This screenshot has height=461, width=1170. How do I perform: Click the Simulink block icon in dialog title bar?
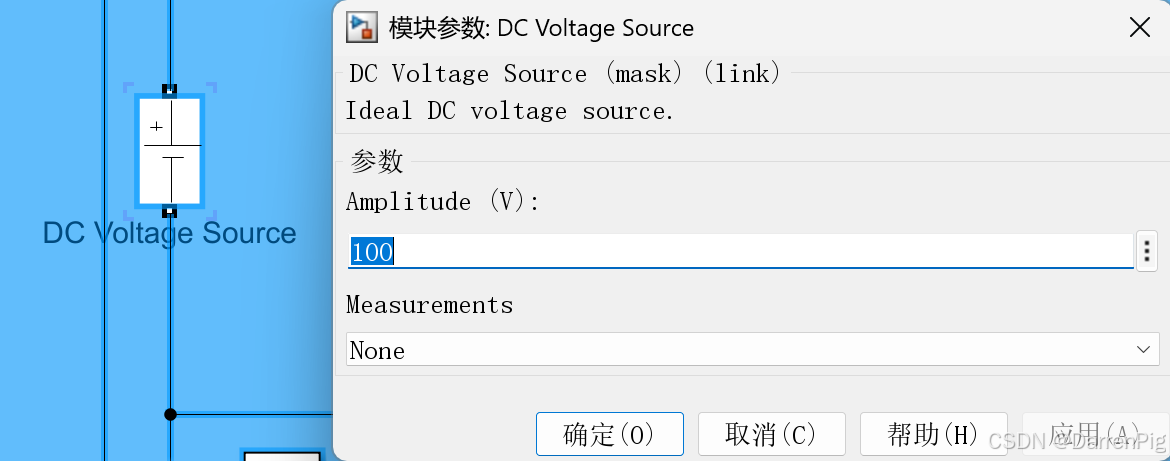coord(362,28)
